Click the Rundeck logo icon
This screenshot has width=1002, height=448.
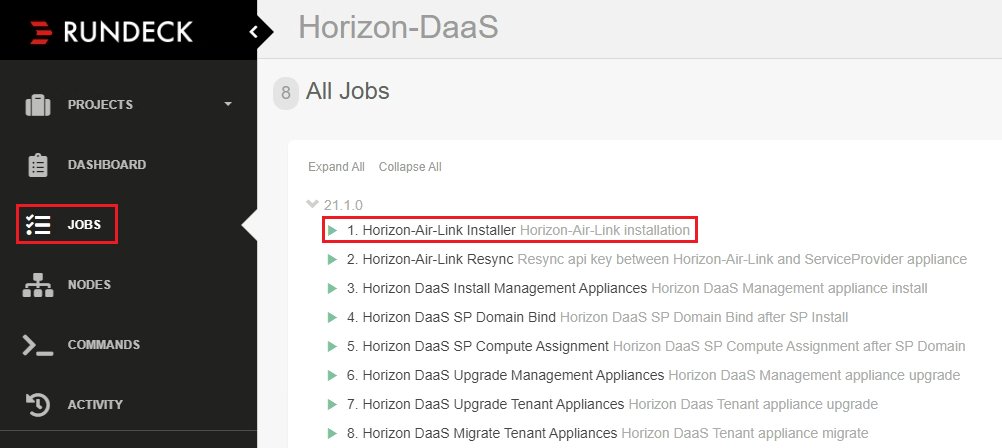[x=42, y=32]
